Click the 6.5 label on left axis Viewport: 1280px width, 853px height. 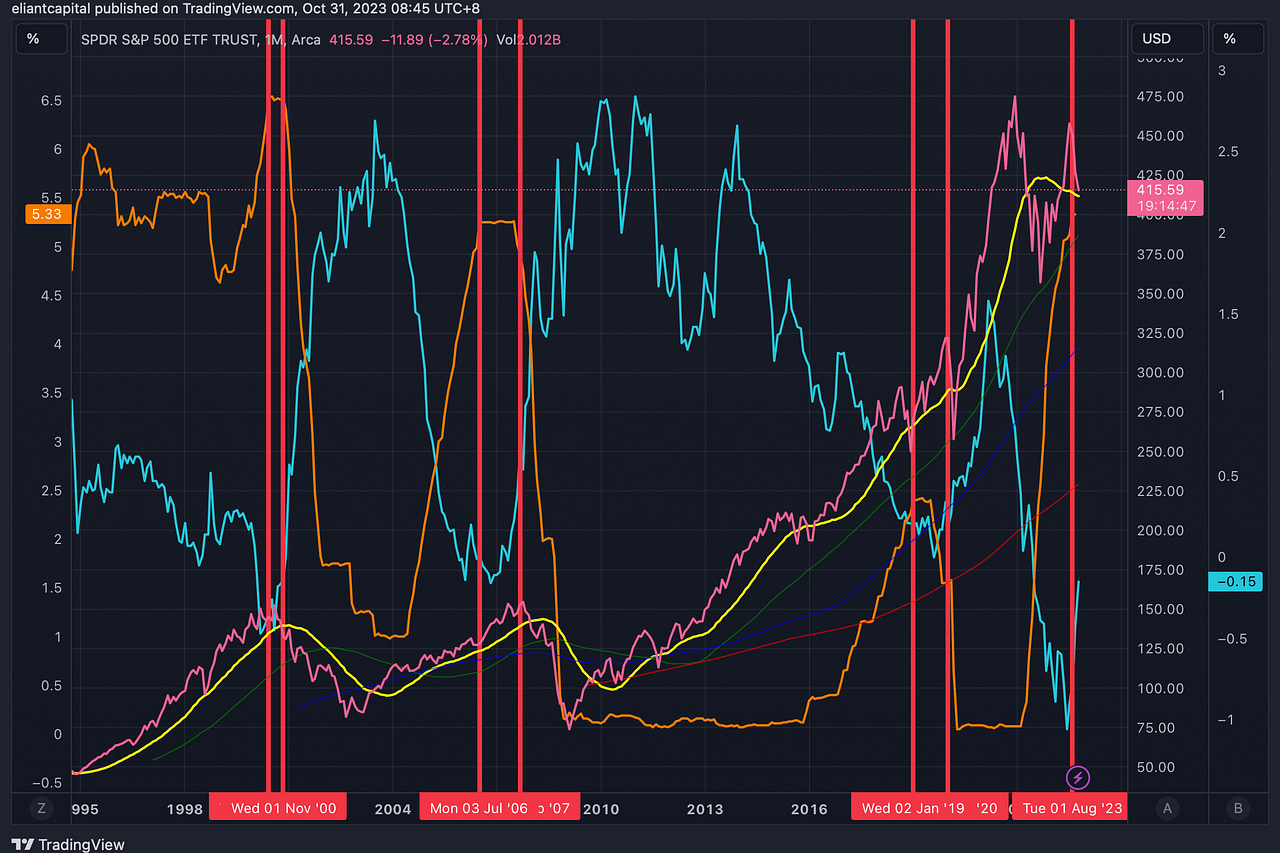[51, 100]
